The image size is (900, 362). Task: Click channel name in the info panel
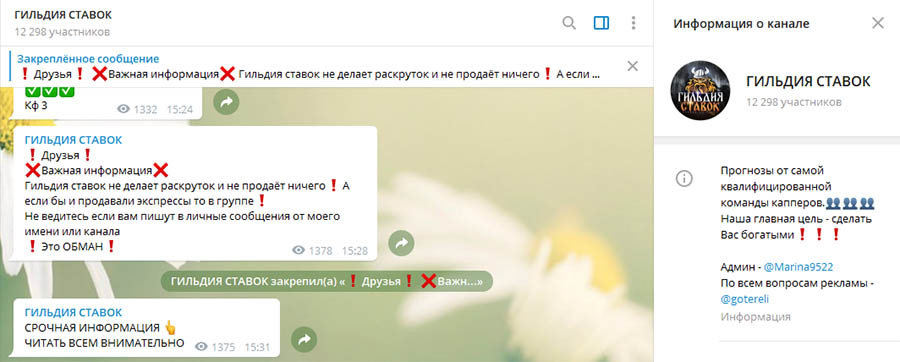pos(808,81)
